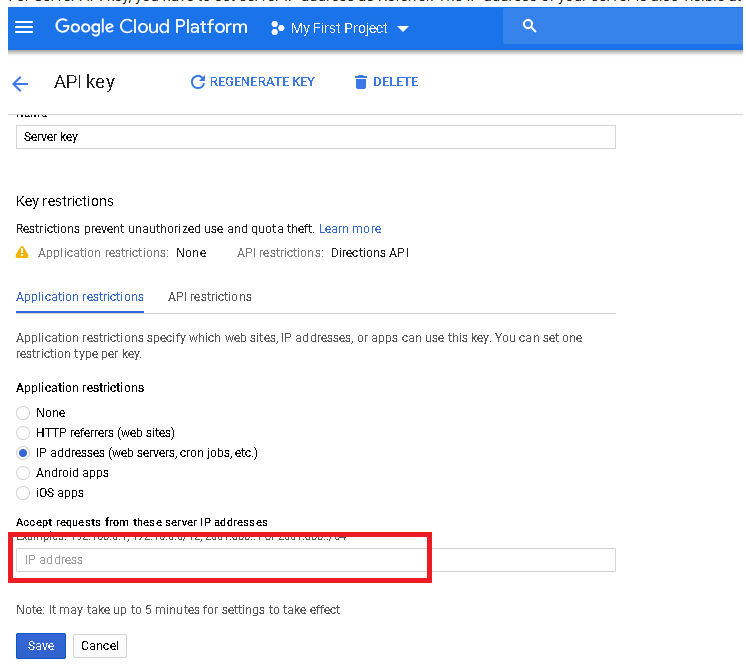Expand the My First Project dropdown
The height and width of the screenshot is (672, 746).
pyautogui.click(x=402, y=29)
